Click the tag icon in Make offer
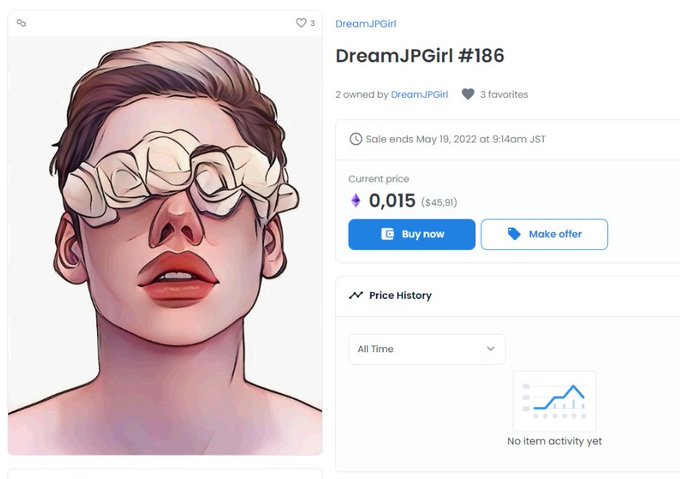 pos(514,234)
